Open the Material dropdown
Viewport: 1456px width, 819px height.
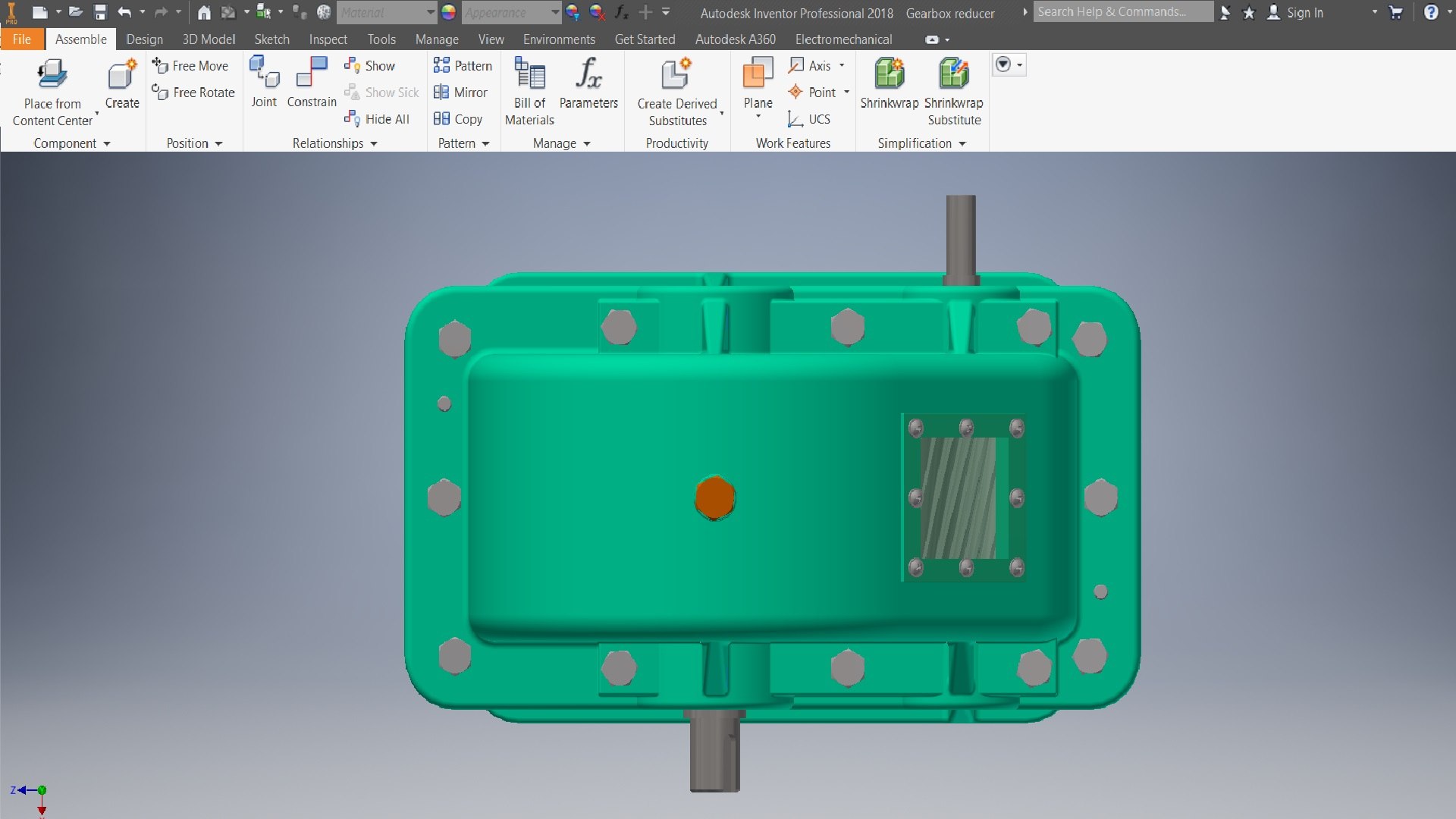tap(387, 12)
